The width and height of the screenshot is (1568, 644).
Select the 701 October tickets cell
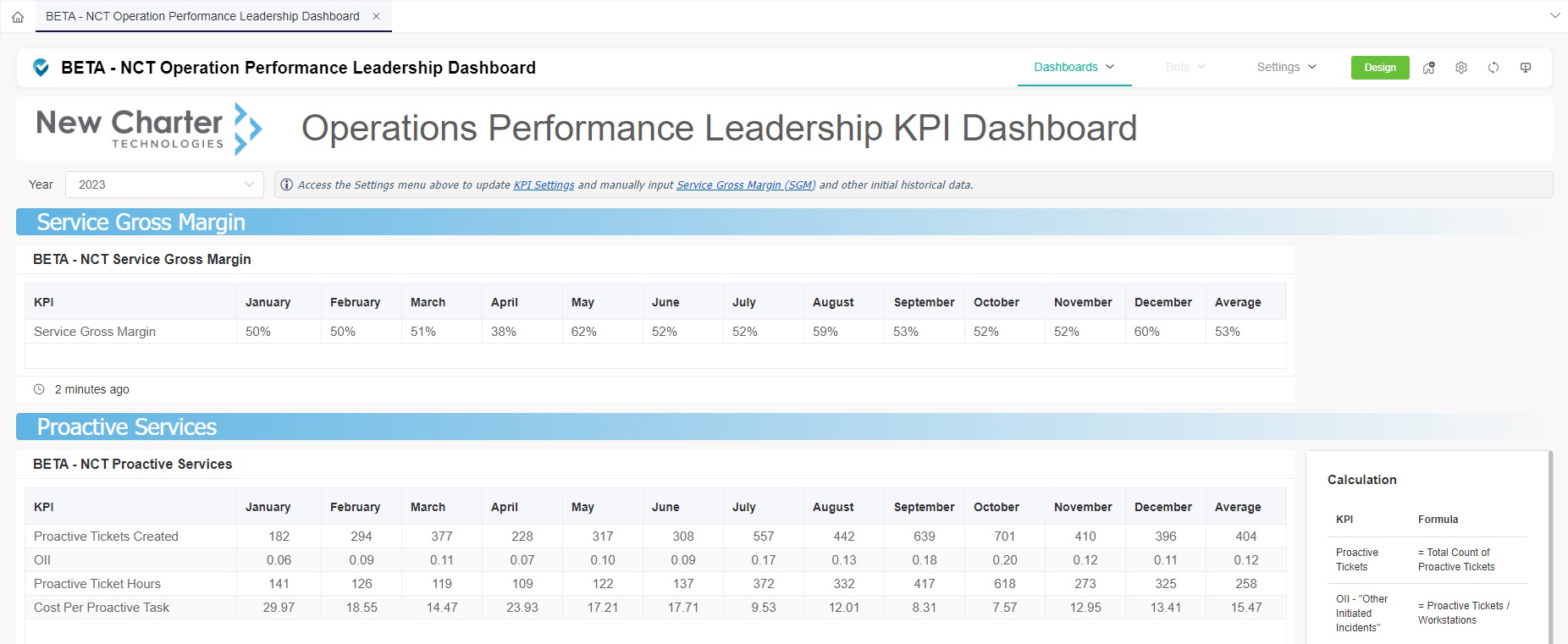[x=1005, y=537]
